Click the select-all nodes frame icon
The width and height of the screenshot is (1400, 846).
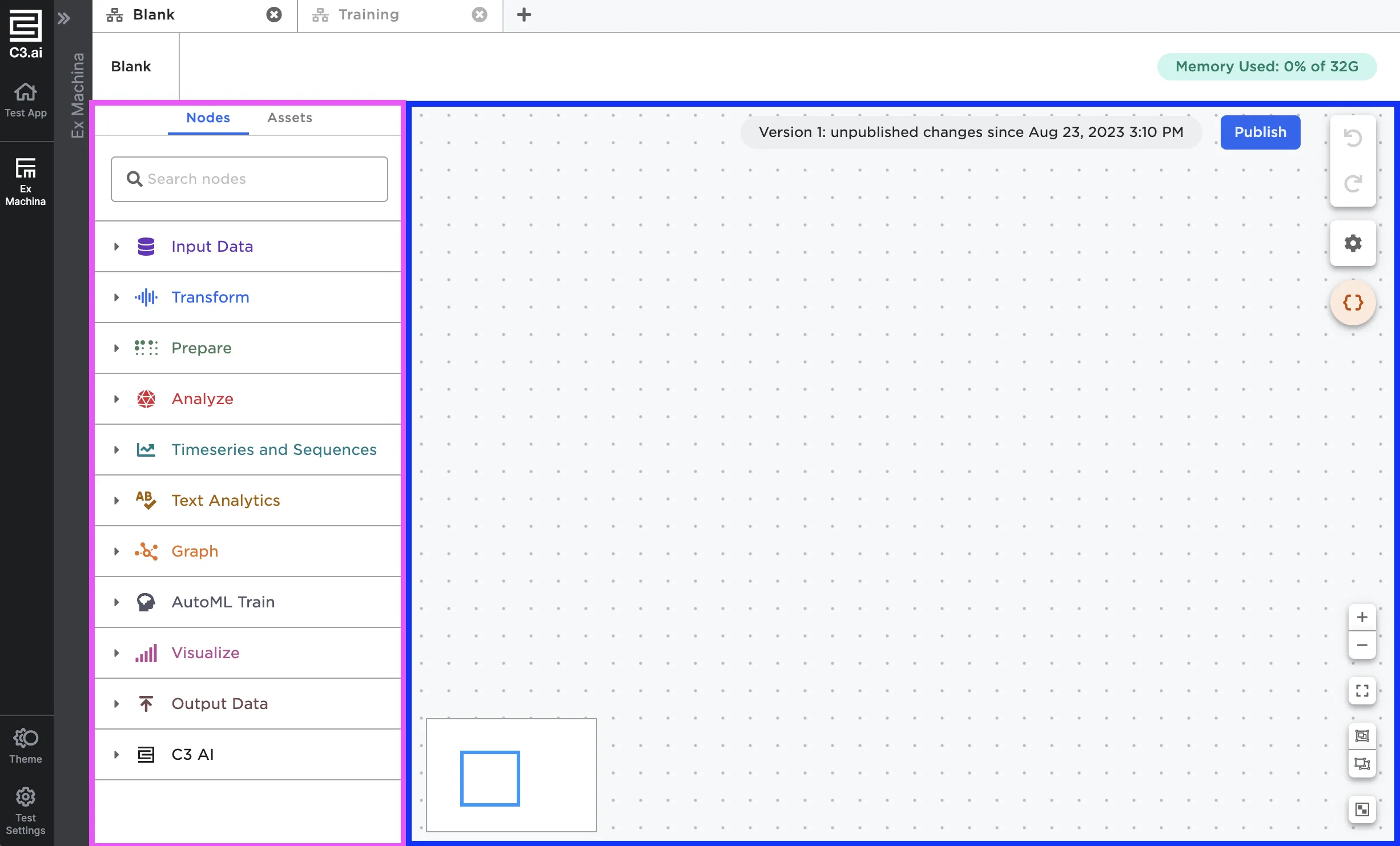(1362, 736)
